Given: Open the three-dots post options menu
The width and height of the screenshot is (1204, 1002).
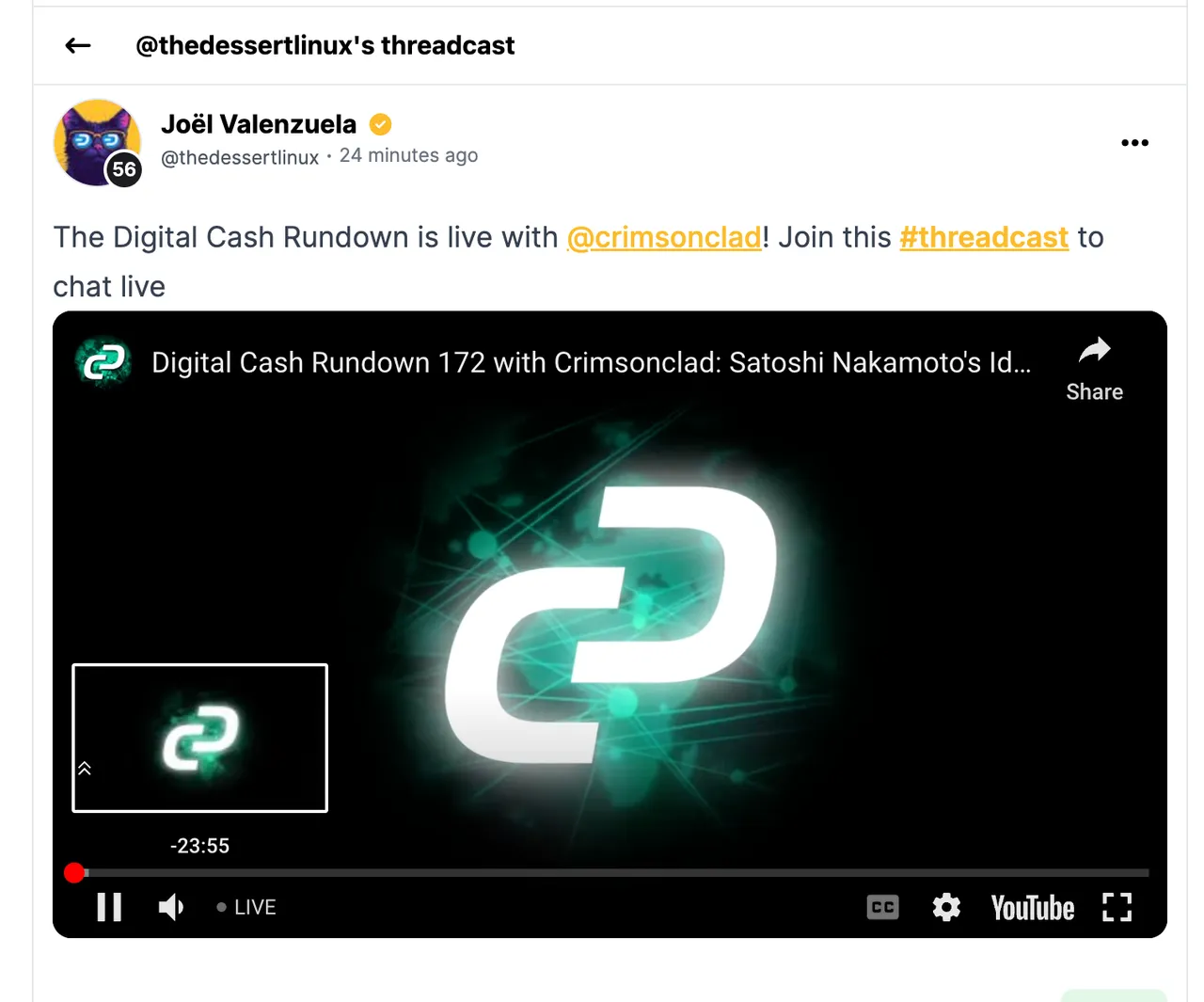Looking at the screenshot, I should [1134, 143].
